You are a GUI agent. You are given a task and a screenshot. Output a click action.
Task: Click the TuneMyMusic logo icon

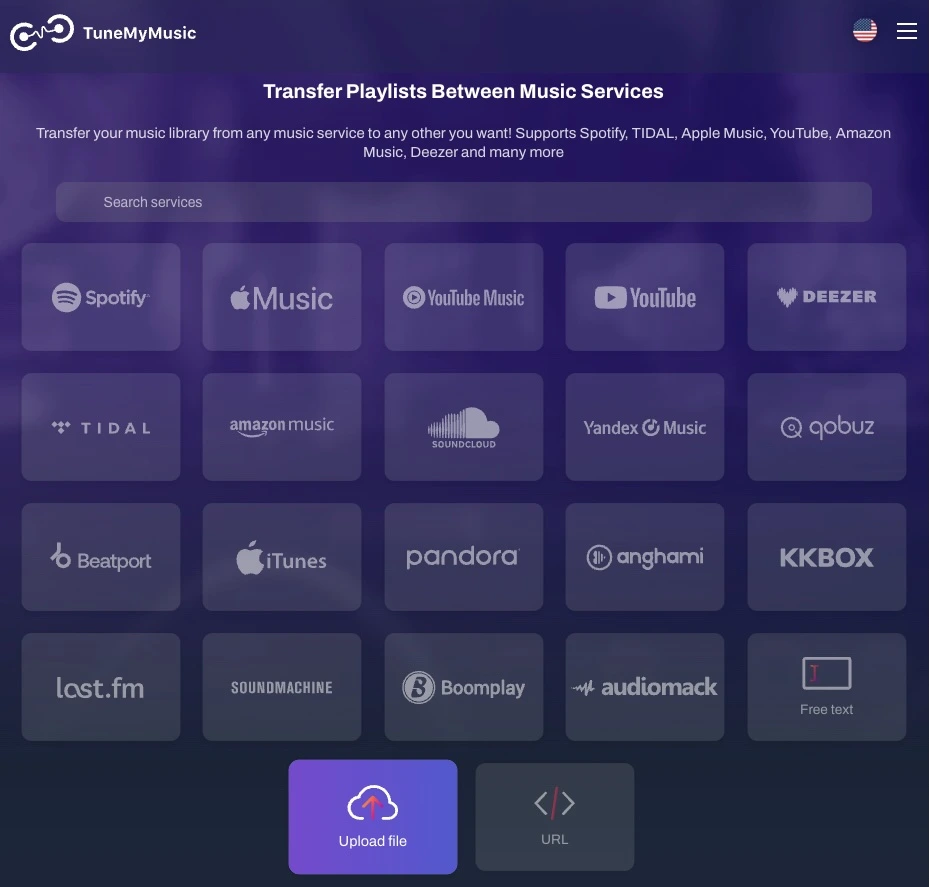pos(41,33)
